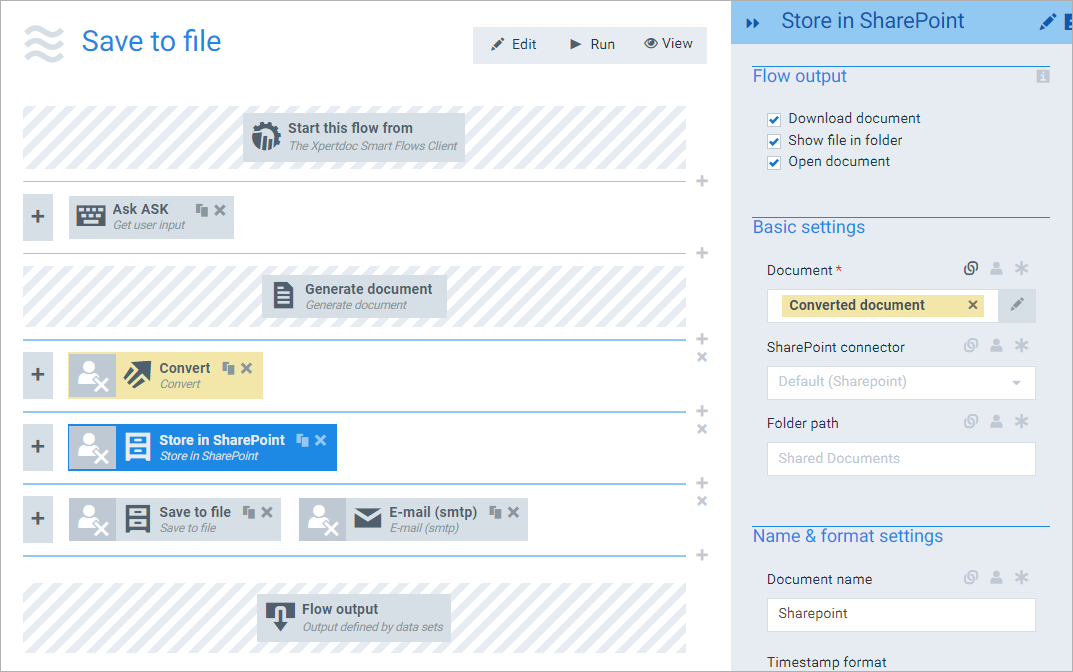Click the asterisk icon next to Document
The image size is (1073, 672).
coord(1021,268)
